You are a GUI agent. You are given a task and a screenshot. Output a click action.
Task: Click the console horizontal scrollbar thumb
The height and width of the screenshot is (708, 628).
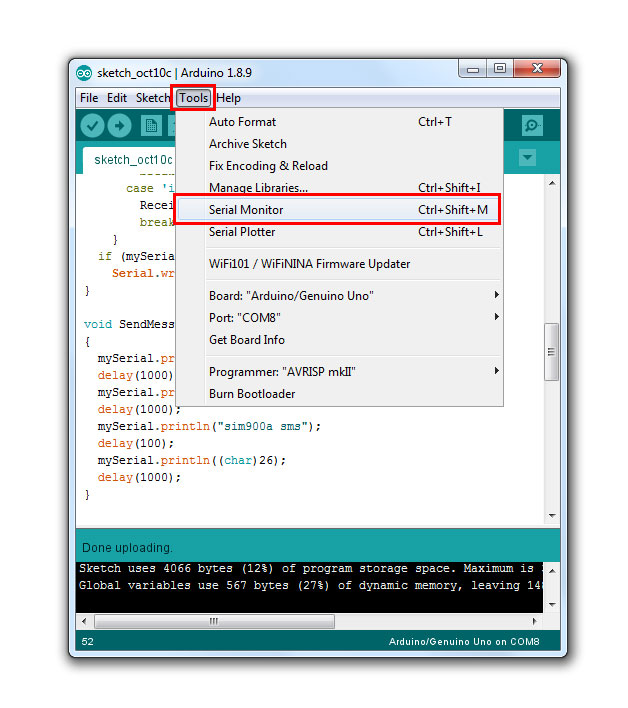214,621
